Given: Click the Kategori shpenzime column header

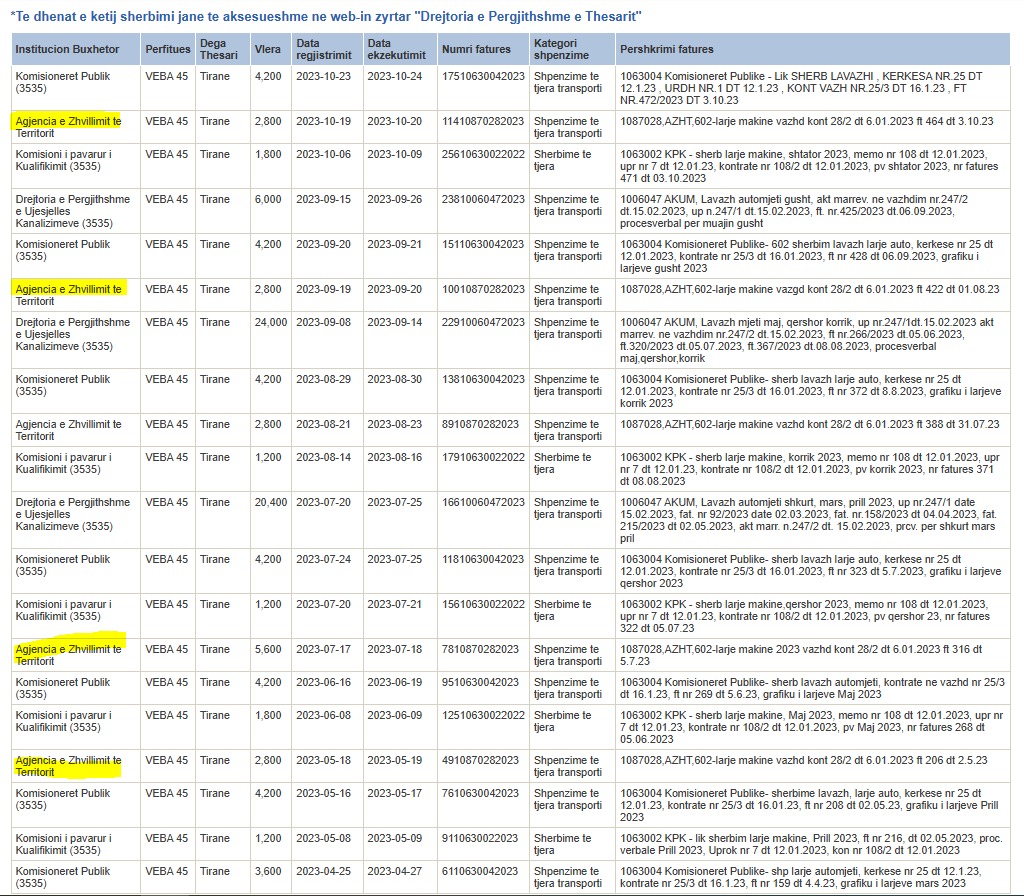Looking at the screenshot, I should 561,49.
